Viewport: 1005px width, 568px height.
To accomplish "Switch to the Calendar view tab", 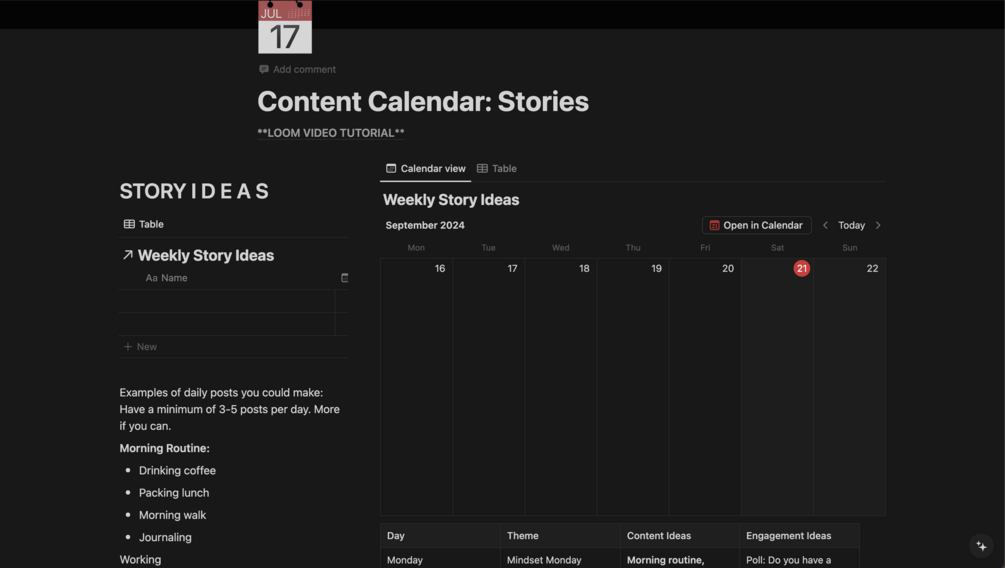I will point(426,169).
